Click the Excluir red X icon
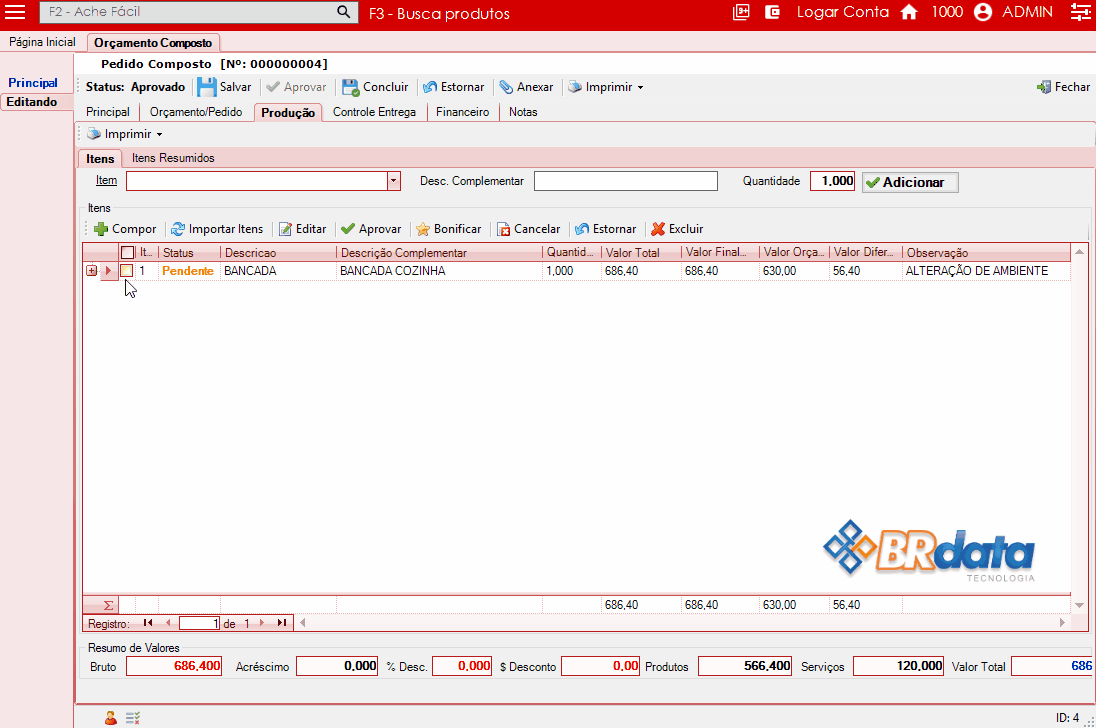1096x728 pixels. click(x=658, y=229)
